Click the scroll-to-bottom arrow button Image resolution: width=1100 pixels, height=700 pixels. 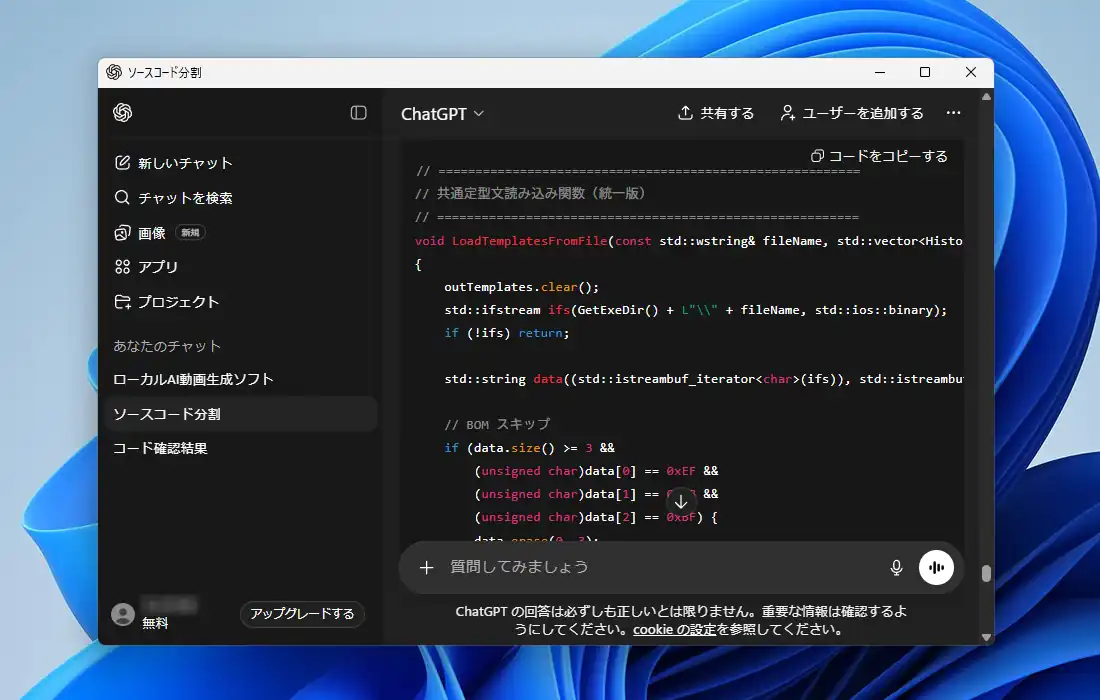pos(681,501)
